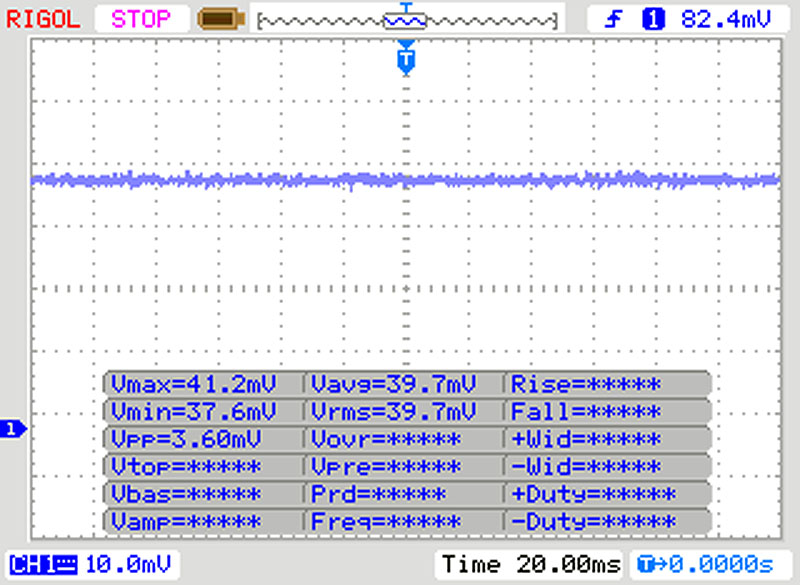Select the Rise time measurement
The width and height of the screenshot is (800, 585).
tap(586, 384)
